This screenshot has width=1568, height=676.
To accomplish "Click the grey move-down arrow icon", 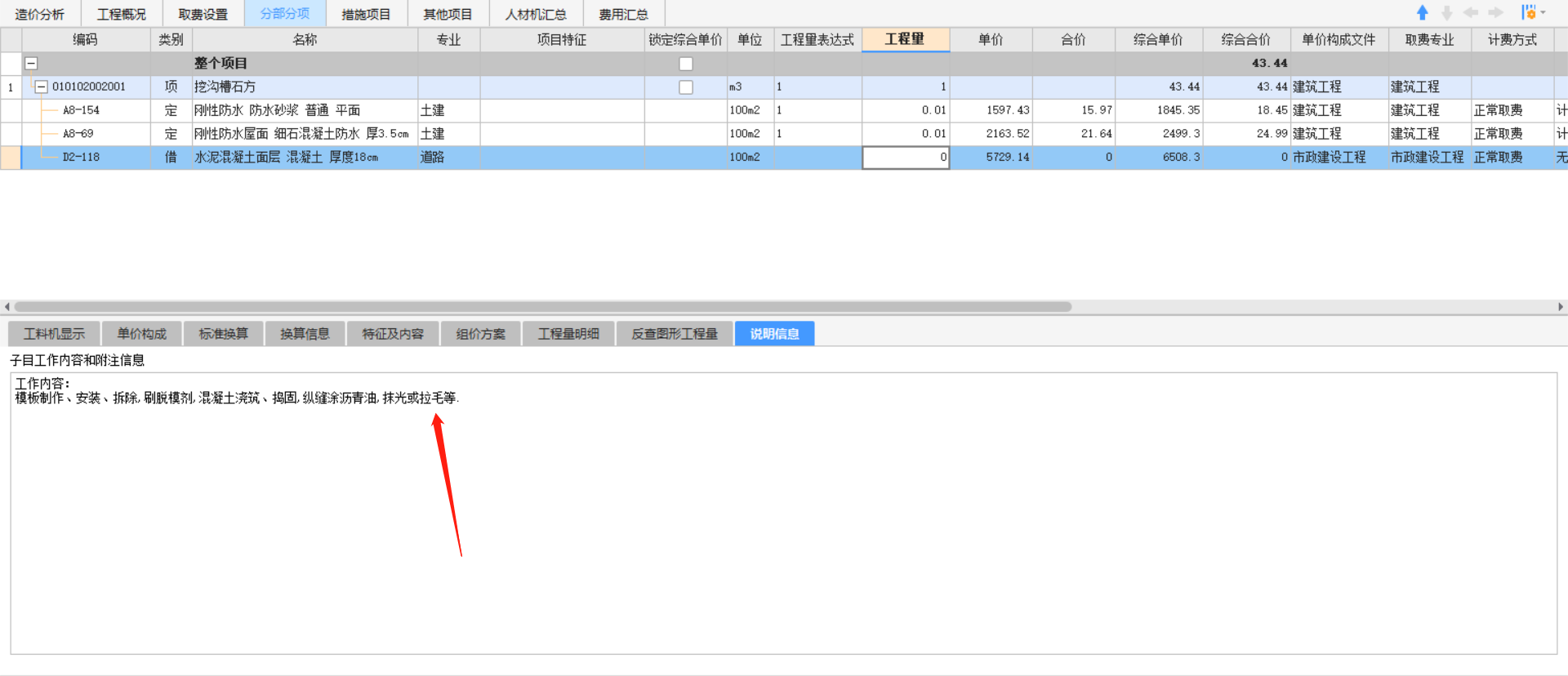I will pyautogui.click(x=1446, y=13).
